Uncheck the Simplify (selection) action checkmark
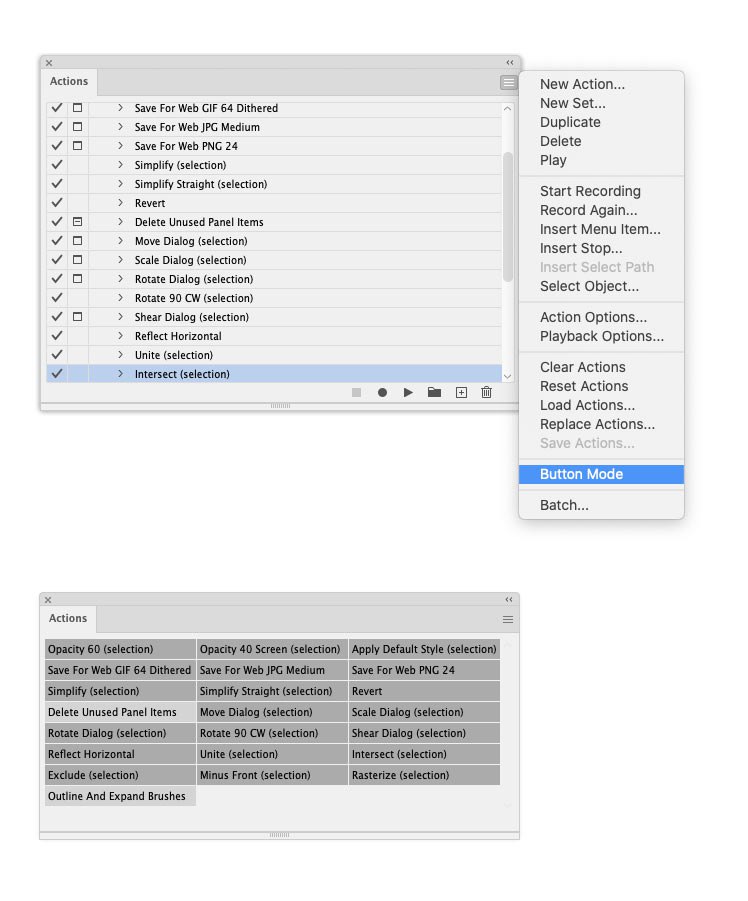The width and height of the screenshot is (748, 901). pos(57,165)
